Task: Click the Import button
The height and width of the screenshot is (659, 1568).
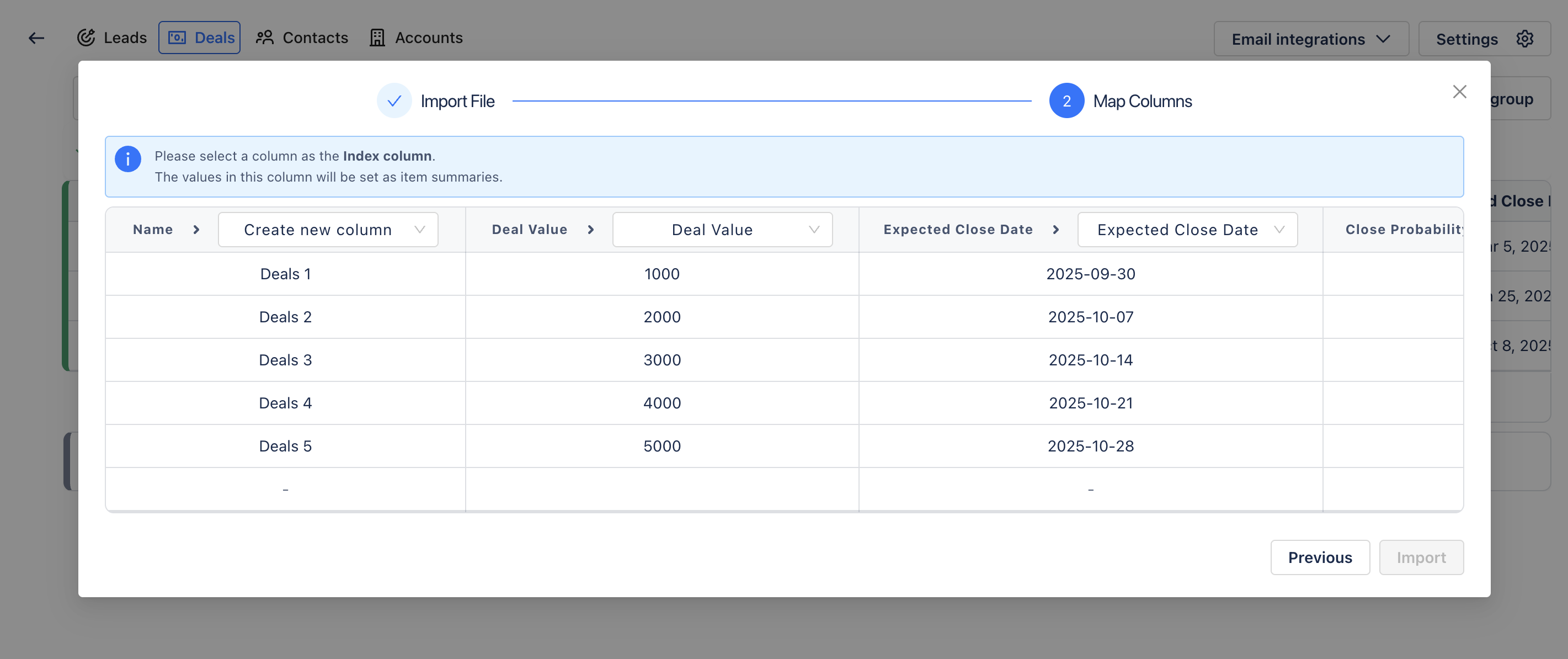Action: tap(1421, 557)
